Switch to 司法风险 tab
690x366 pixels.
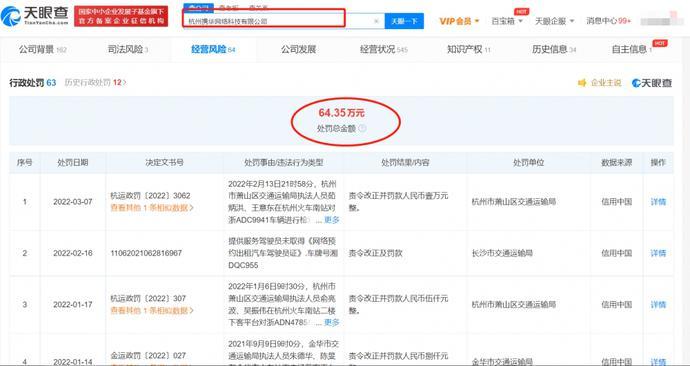coord(128,50)
